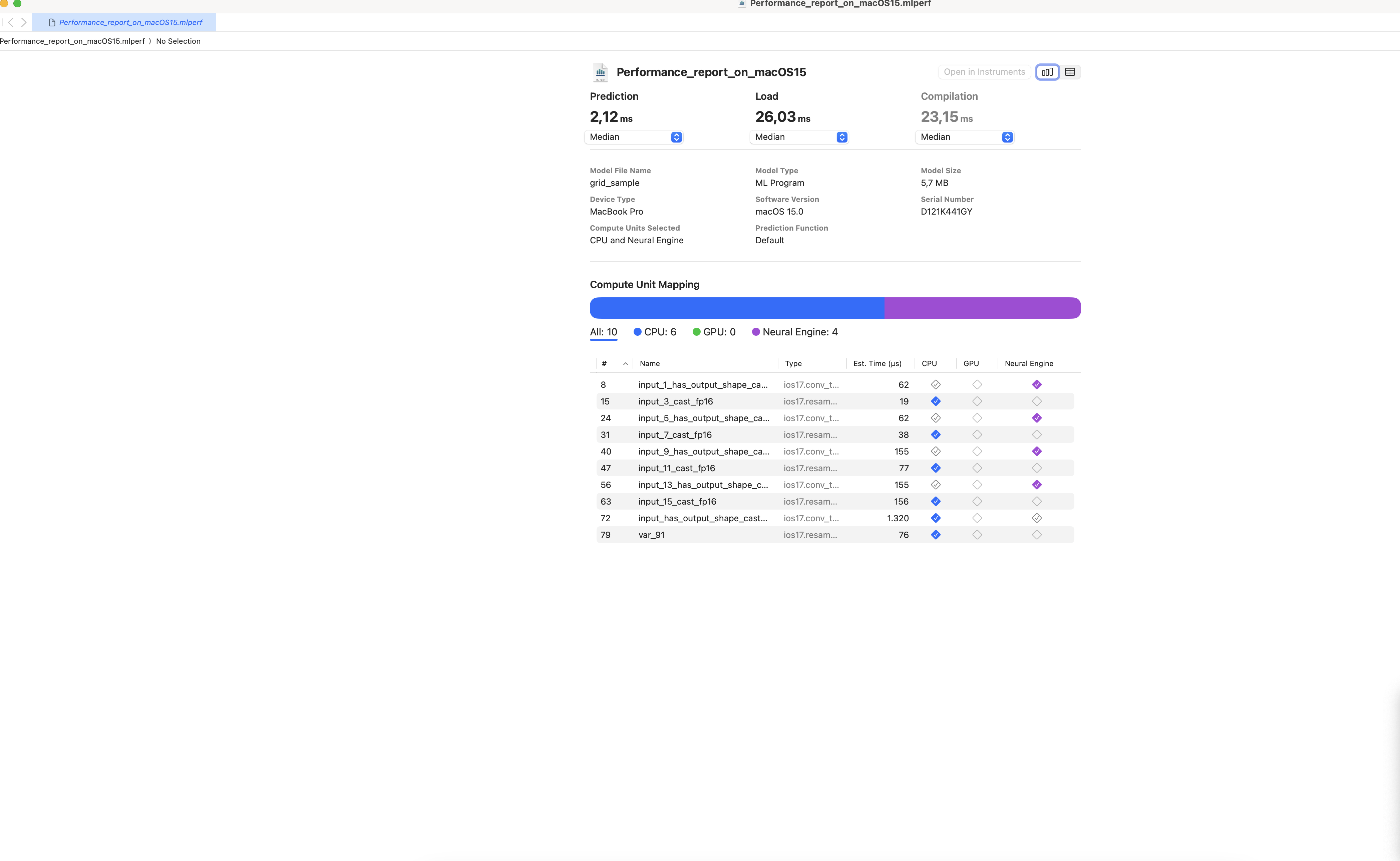Switch to the table list view
Image resolution: width=1400 pixels, height=861 pixels.
pyautogui.click(x=1070, y=72)
